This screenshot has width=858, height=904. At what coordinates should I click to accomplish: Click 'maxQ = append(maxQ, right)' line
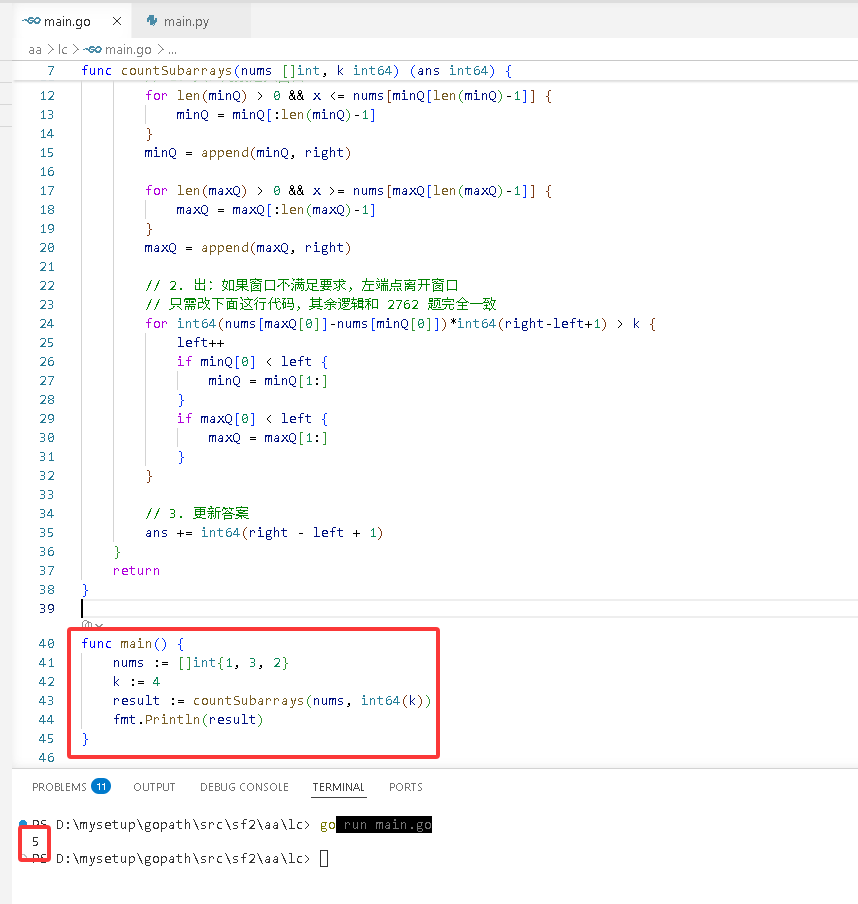(x=248, y=247)
